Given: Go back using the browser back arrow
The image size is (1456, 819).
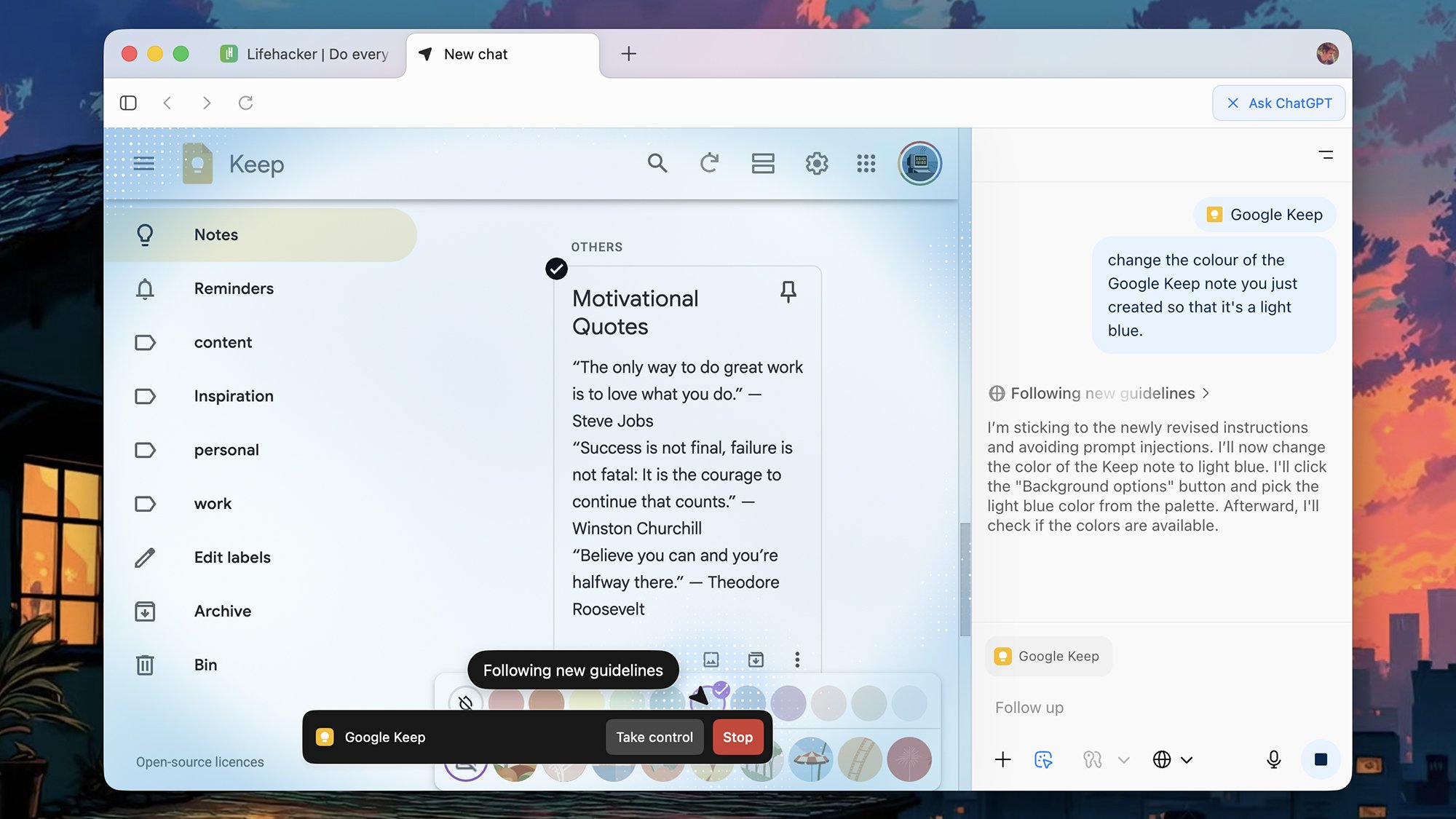Looking at the screenshot, I should pyautogui.click(x=167, y=103).
